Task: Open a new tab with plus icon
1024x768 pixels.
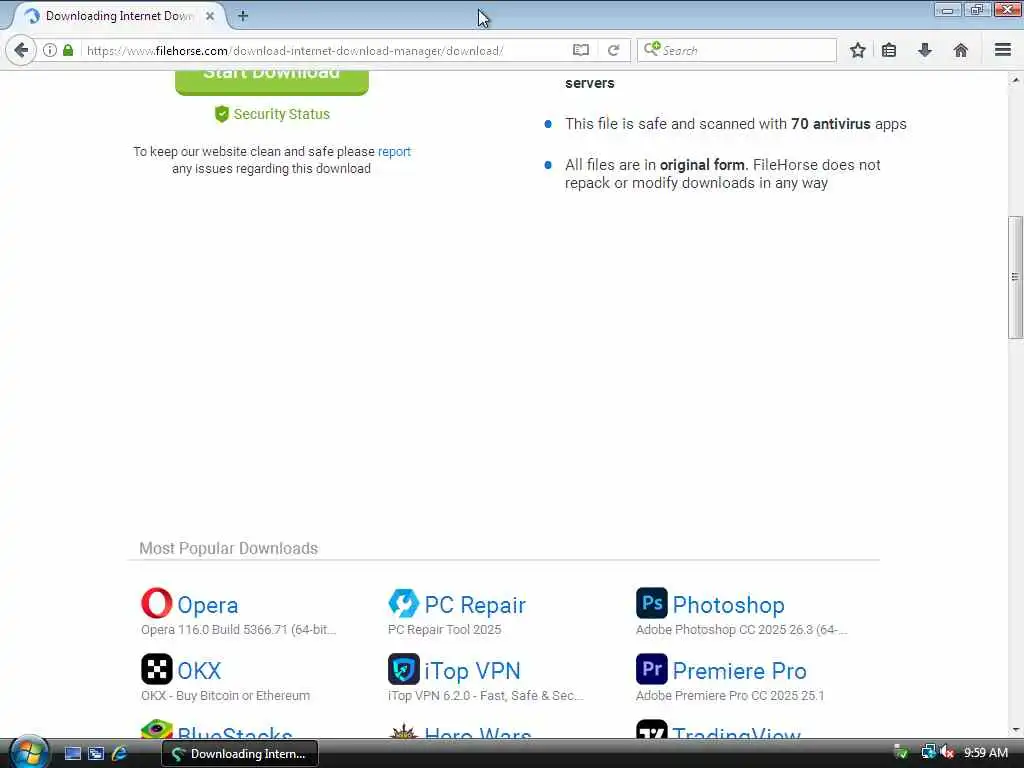Action: point(243,16)
